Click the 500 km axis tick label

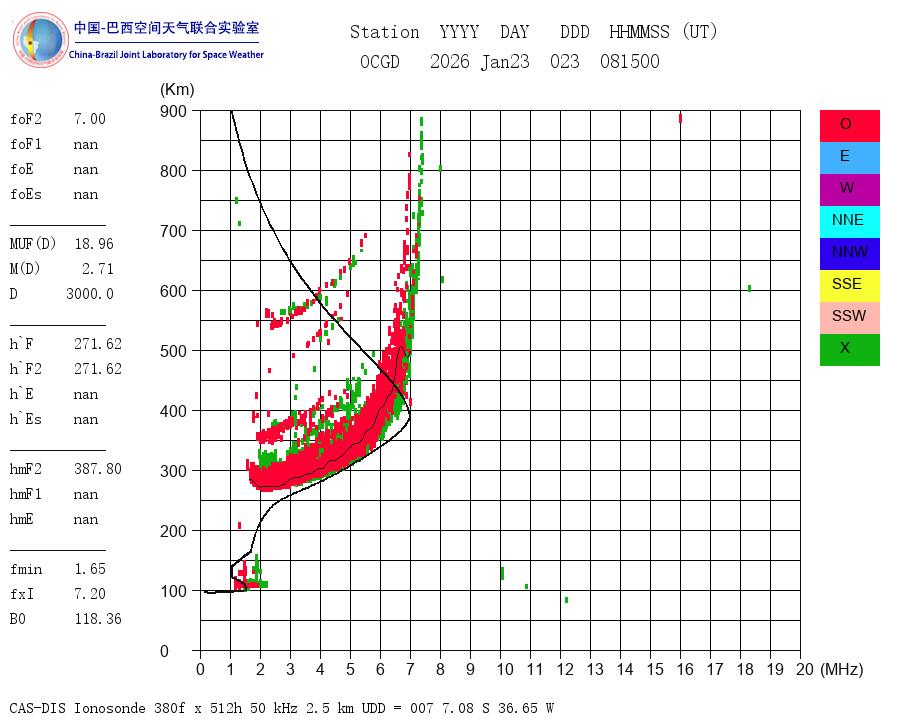(173, 351)
